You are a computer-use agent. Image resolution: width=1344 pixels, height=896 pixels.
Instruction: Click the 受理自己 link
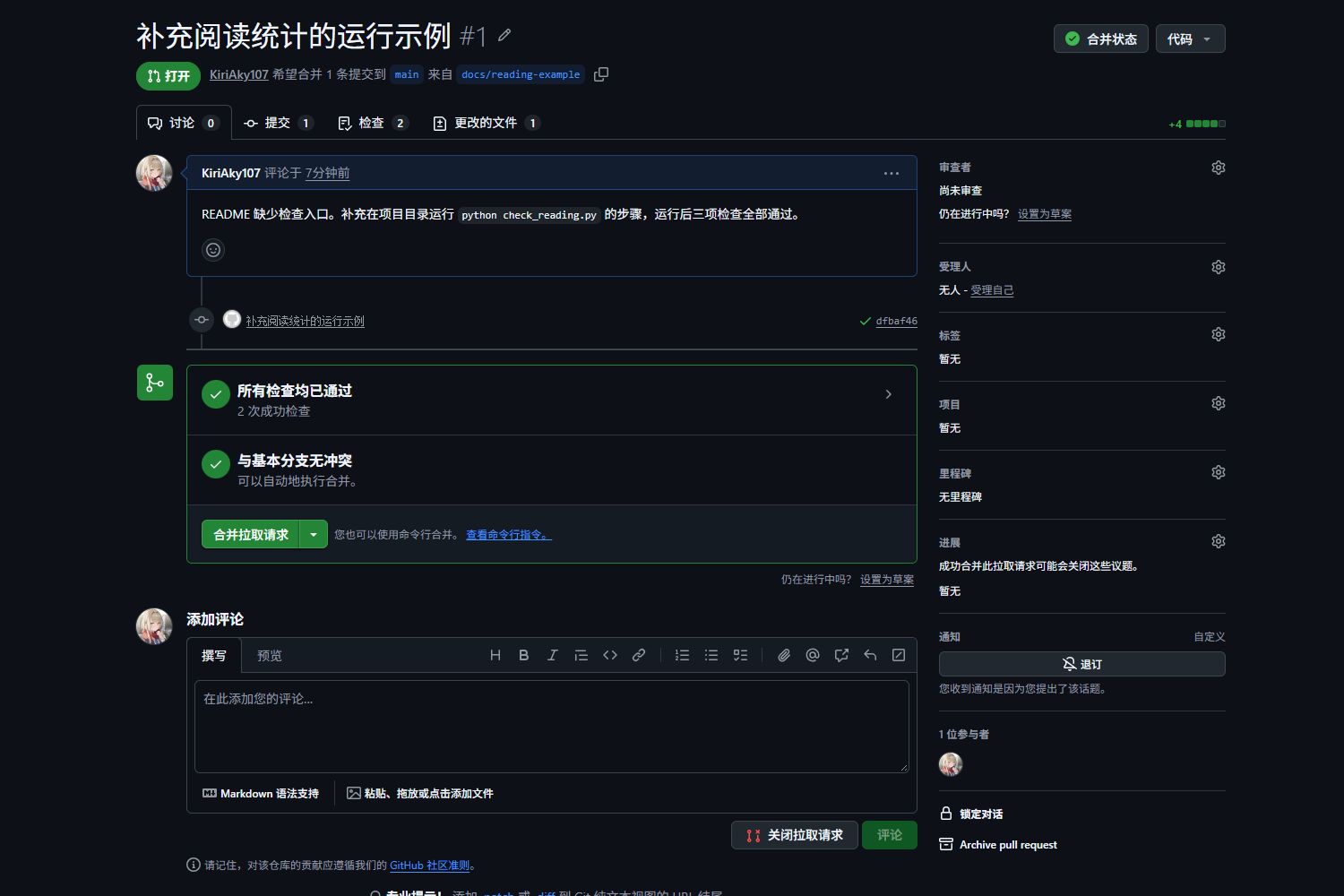coord(992,290)
